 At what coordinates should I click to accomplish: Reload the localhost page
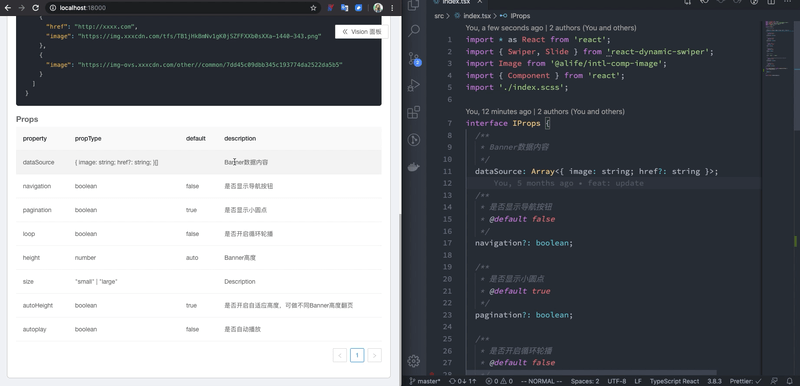[35, 8]
